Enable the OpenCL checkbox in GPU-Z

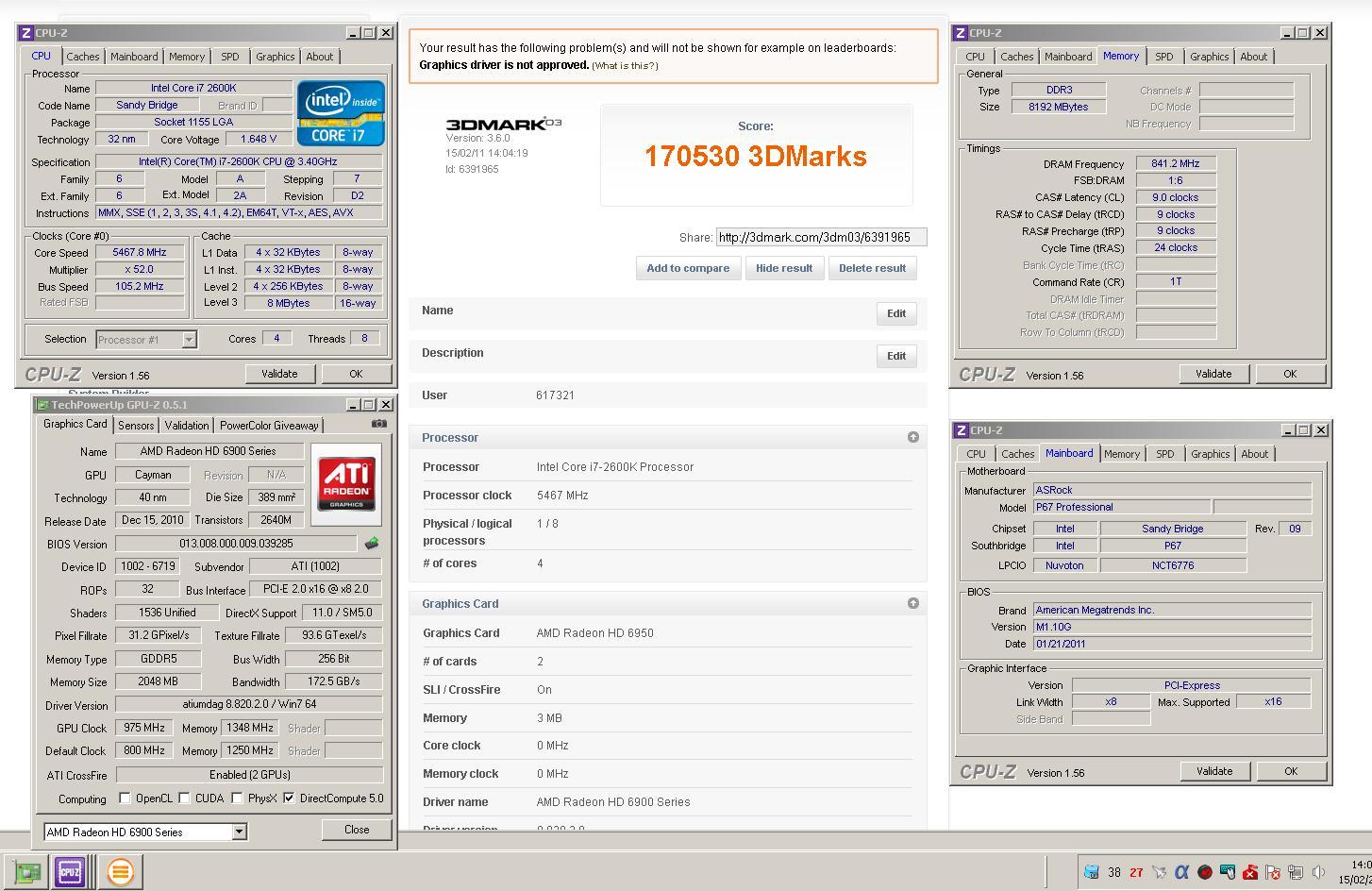click(x=125, y=799)
